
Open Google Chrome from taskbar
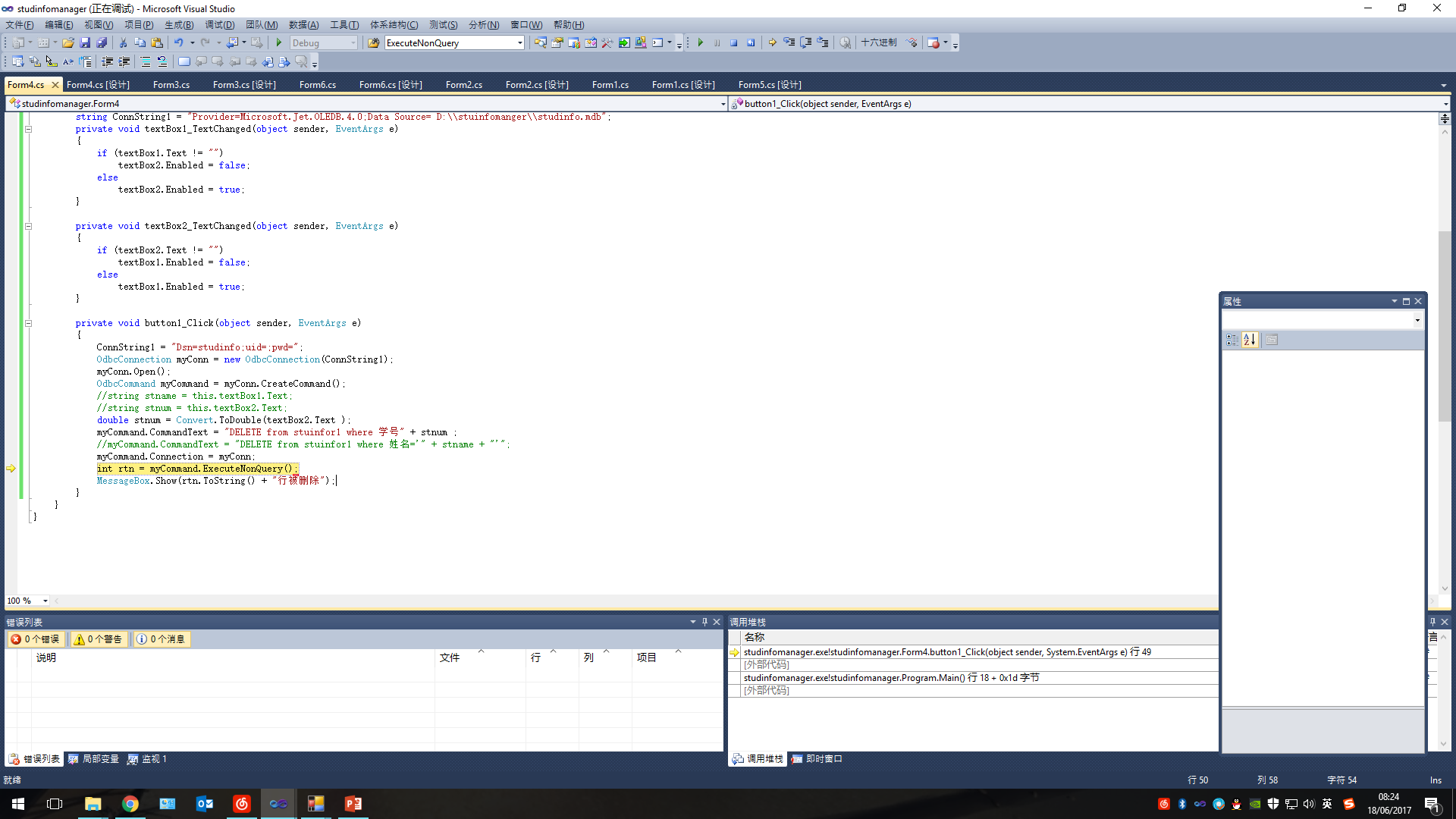click(x=130, y=804)
